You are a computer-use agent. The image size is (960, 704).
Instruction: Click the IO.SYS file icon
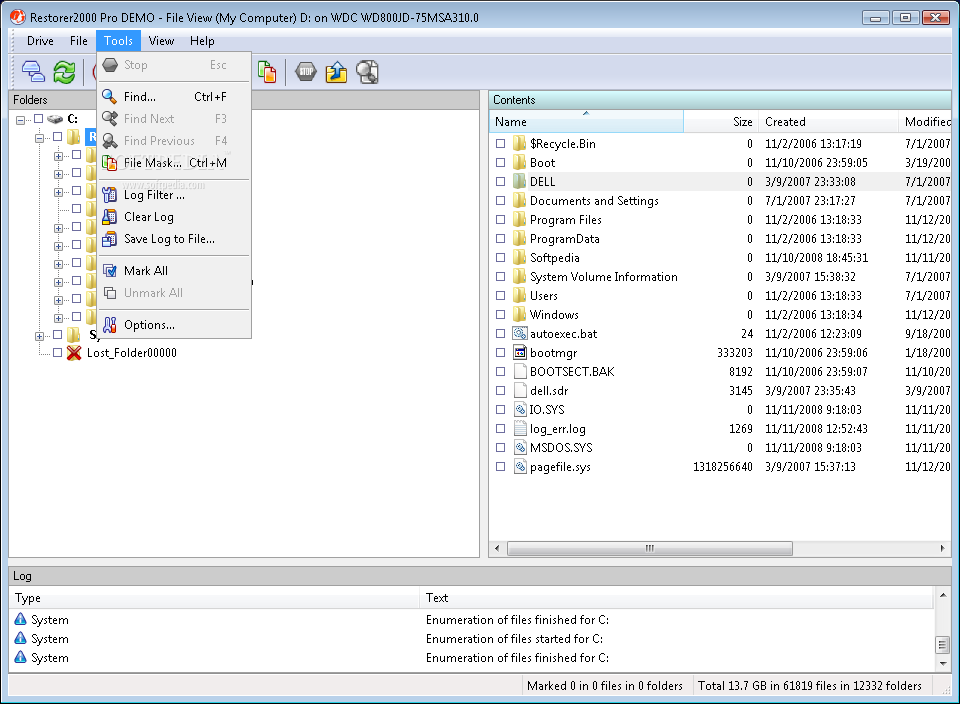520,410
